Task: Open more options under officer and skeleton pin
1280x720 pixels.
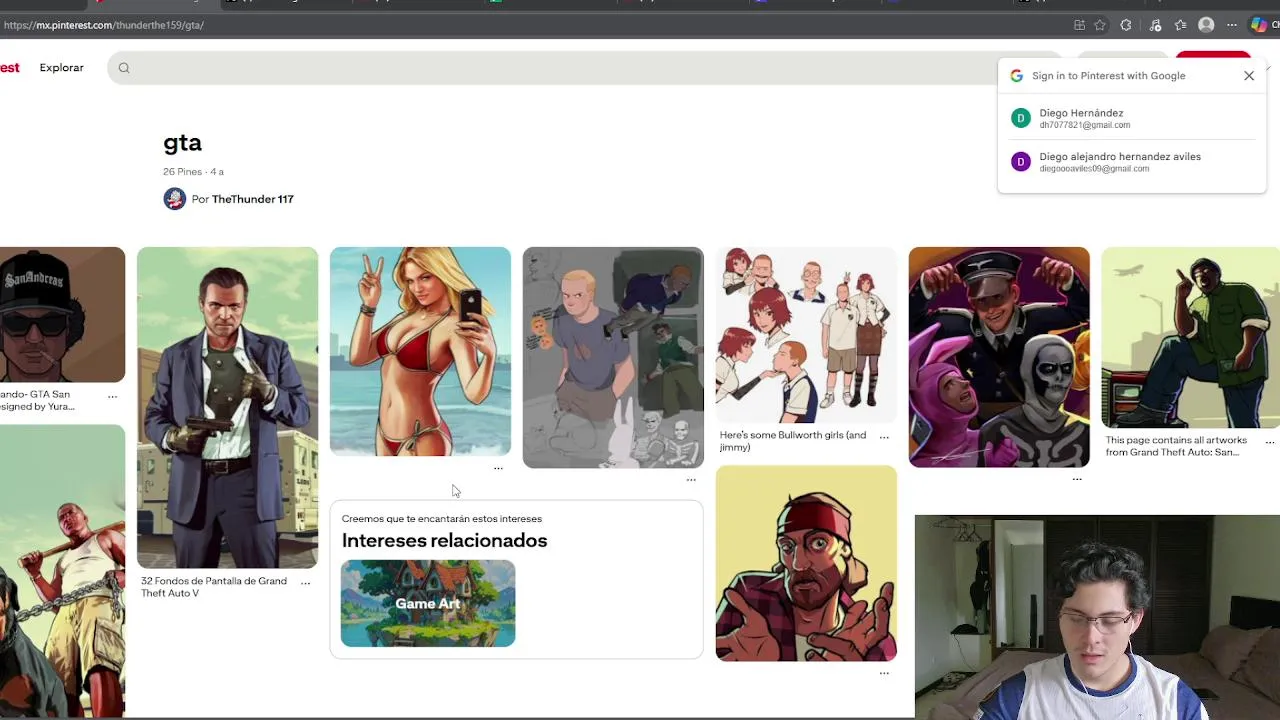Action: tap(1077, 479)
